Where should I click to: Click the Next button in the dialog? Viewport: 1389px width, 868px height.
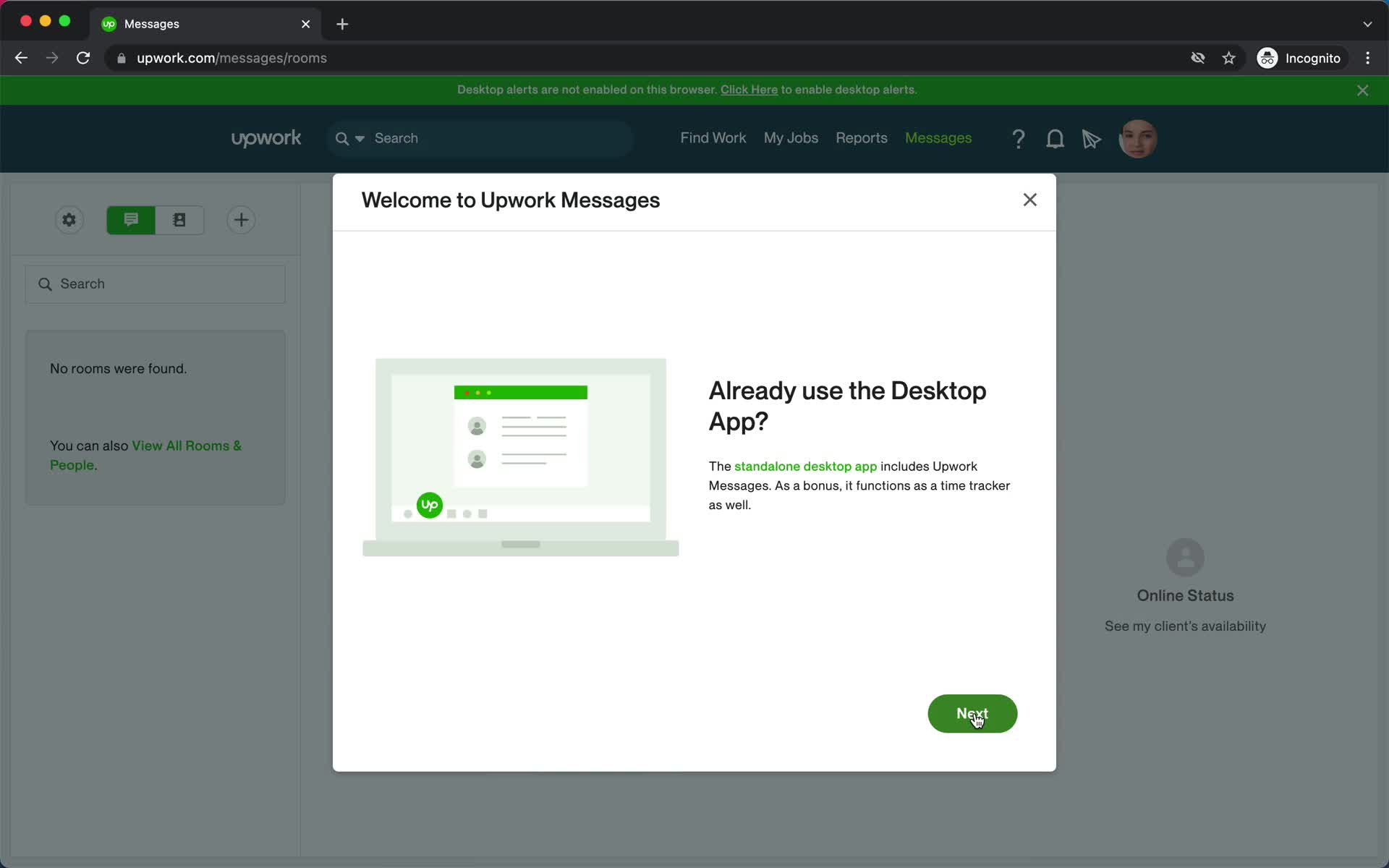point(972,713)
